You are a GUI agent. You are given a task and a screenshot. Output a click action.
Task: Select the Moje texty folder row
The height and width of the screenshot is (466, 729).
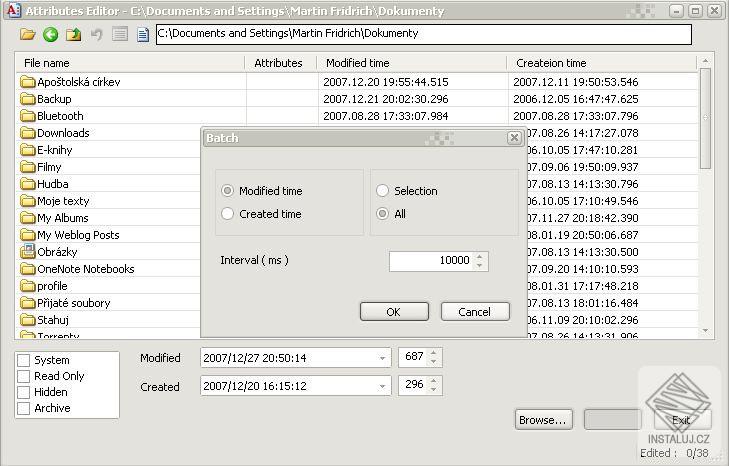[x=110, y=201]
